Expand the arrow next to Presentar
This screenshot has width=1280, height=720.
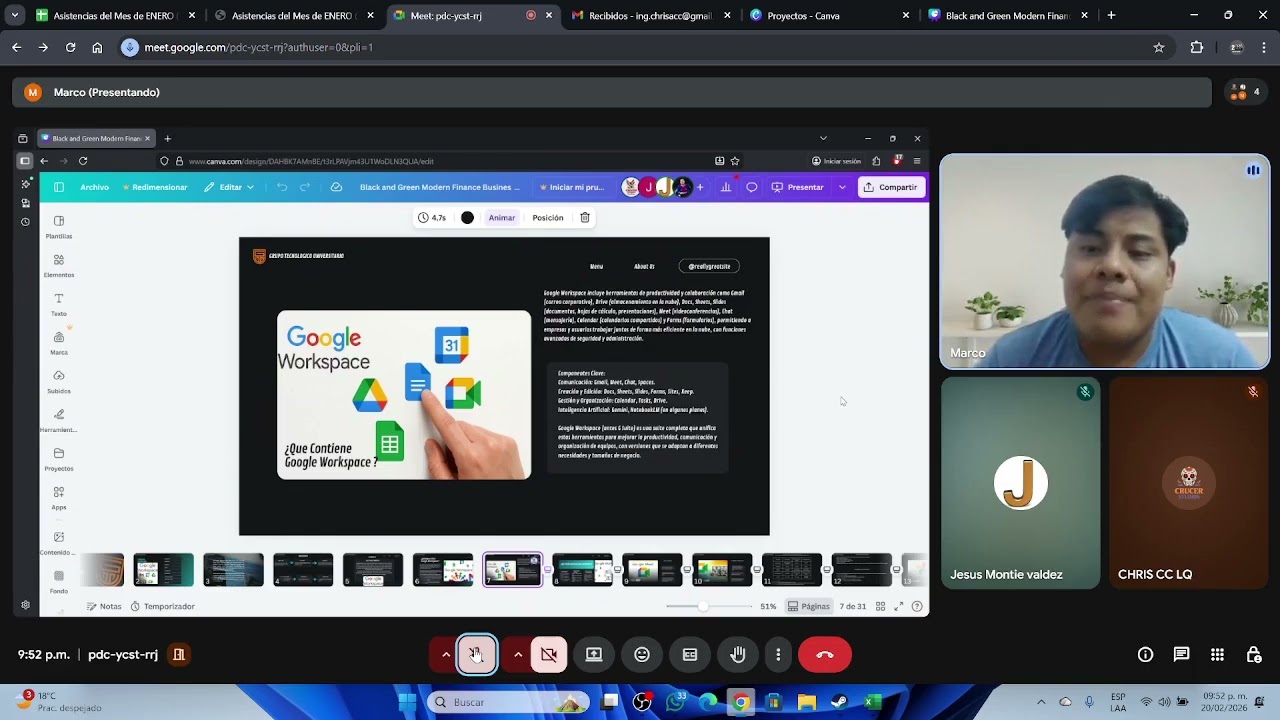tap(842, 187)
